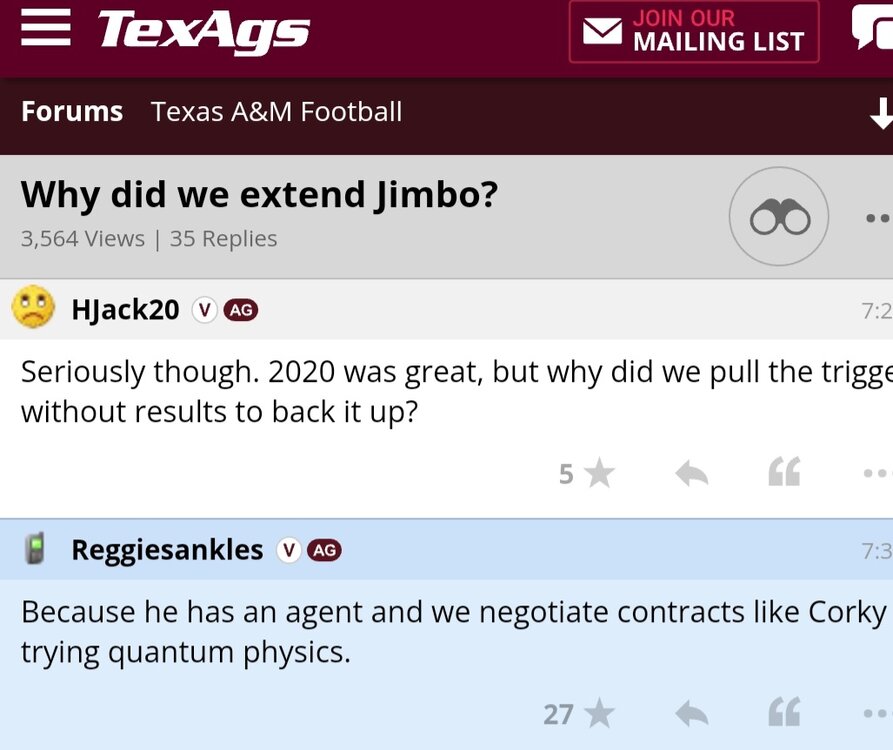Expand more options on HJack20's post
Image resolution: width=893 pixels, height=750 pixels.
(x=876, y=473)
